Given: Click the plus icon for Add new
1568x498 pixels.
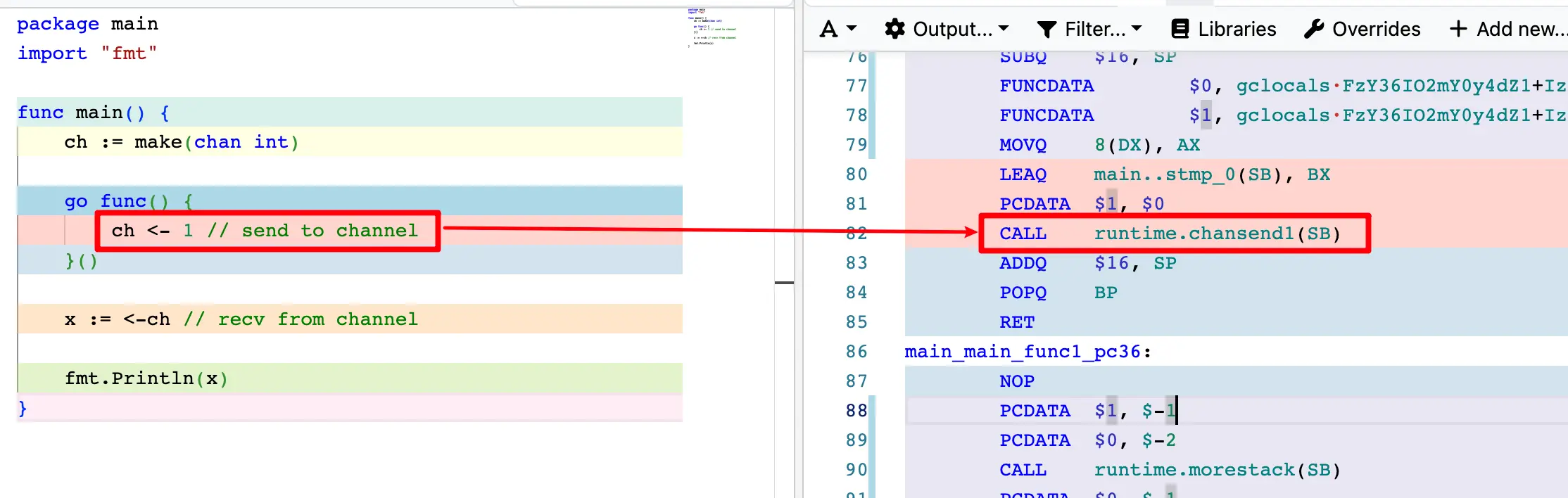Looking at the screenshot, I should (x=1458, y=29).
